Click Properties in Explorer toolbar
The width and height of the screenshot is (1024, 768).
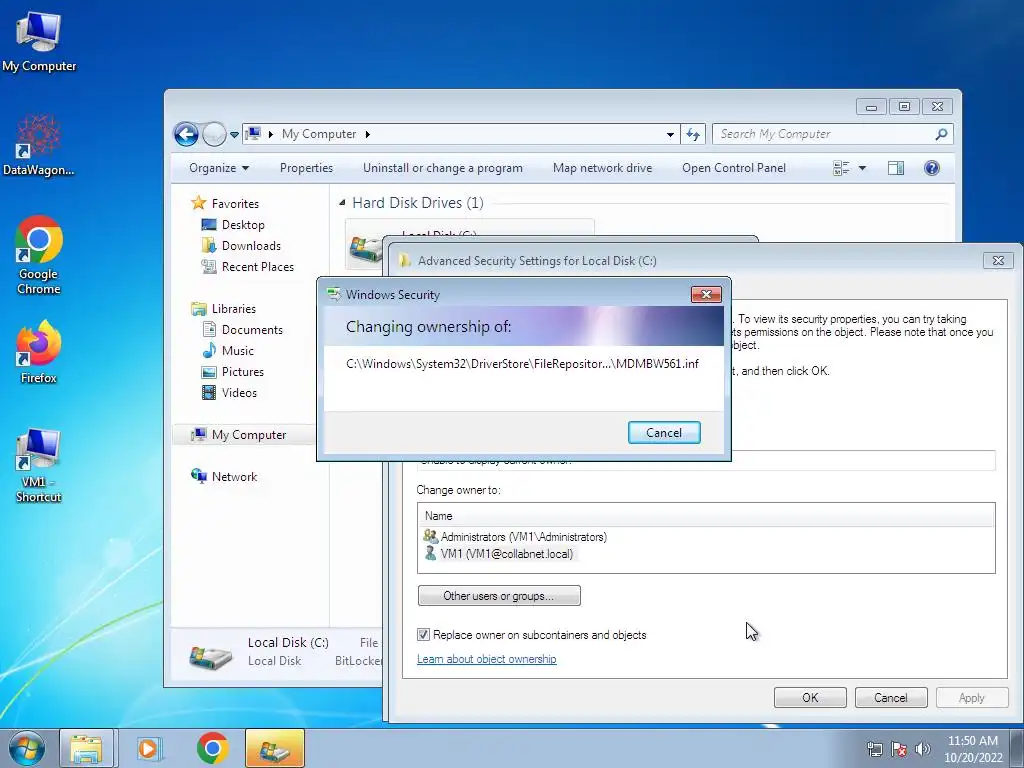point(306,168)
